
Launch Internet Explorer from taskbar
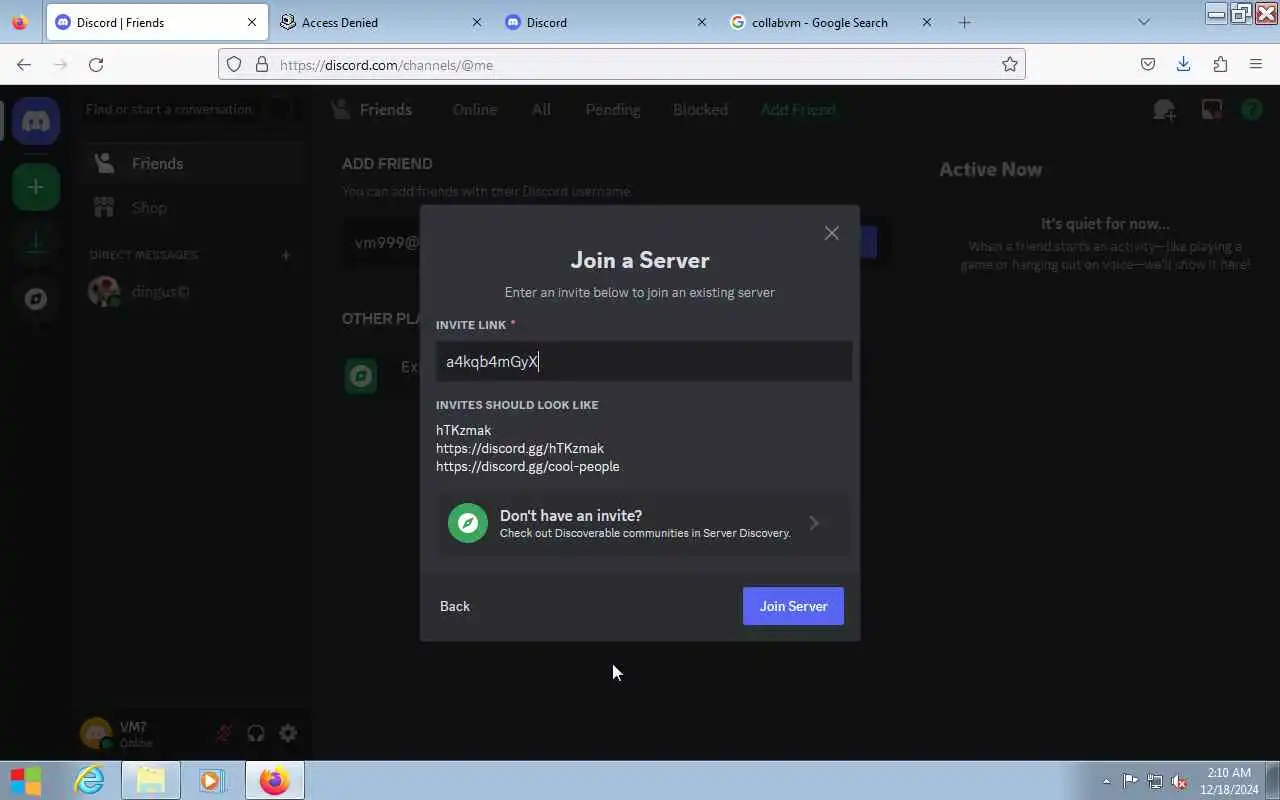pyautogui.click(x=90, y=780)
